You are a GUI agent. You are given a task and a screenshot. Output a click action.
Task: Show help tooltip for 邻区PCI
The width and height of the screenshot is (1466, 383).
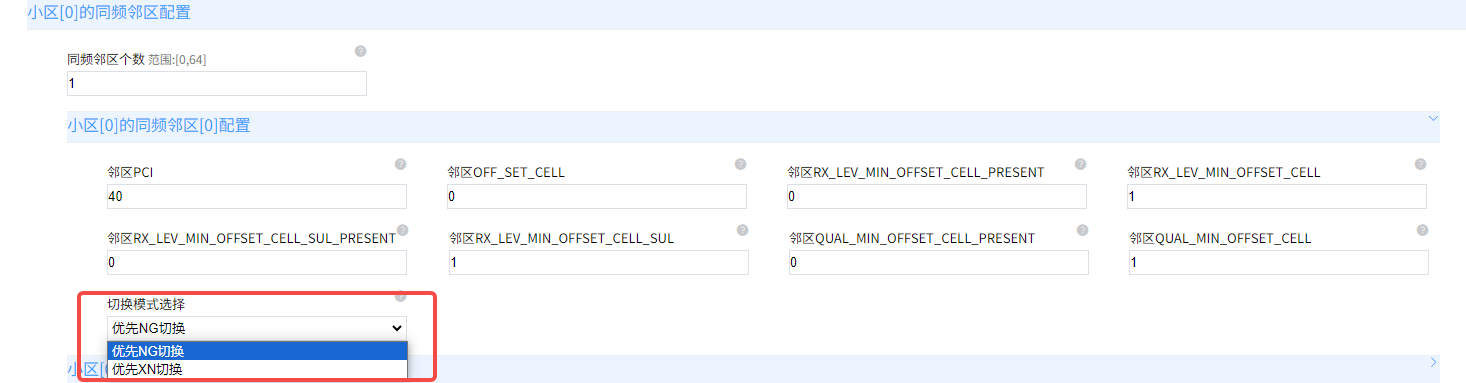[400, 164]
